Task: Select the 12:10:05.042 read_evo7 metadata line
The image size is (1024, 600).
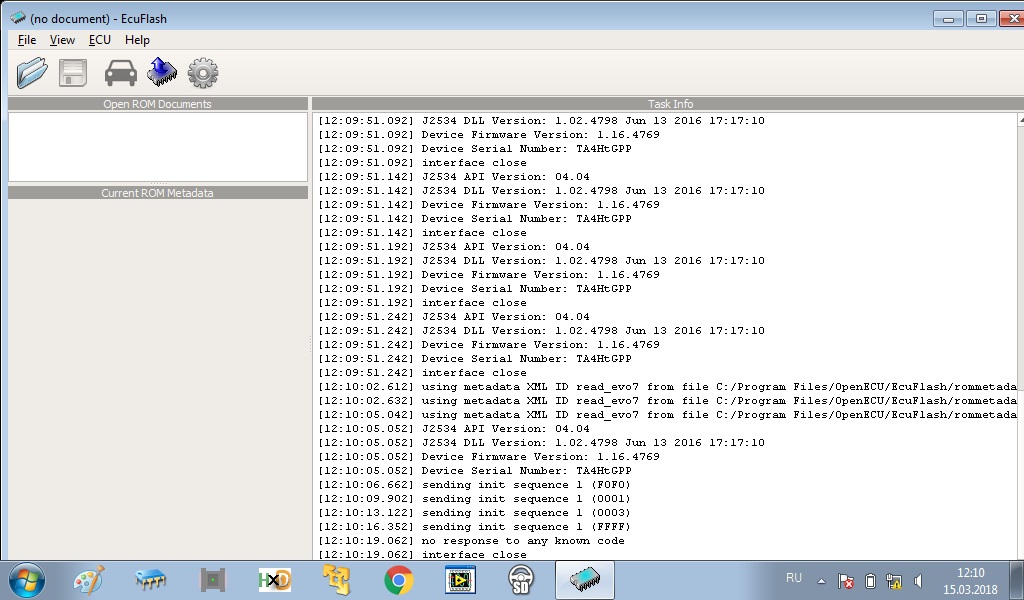Action: tap(667, 415)
